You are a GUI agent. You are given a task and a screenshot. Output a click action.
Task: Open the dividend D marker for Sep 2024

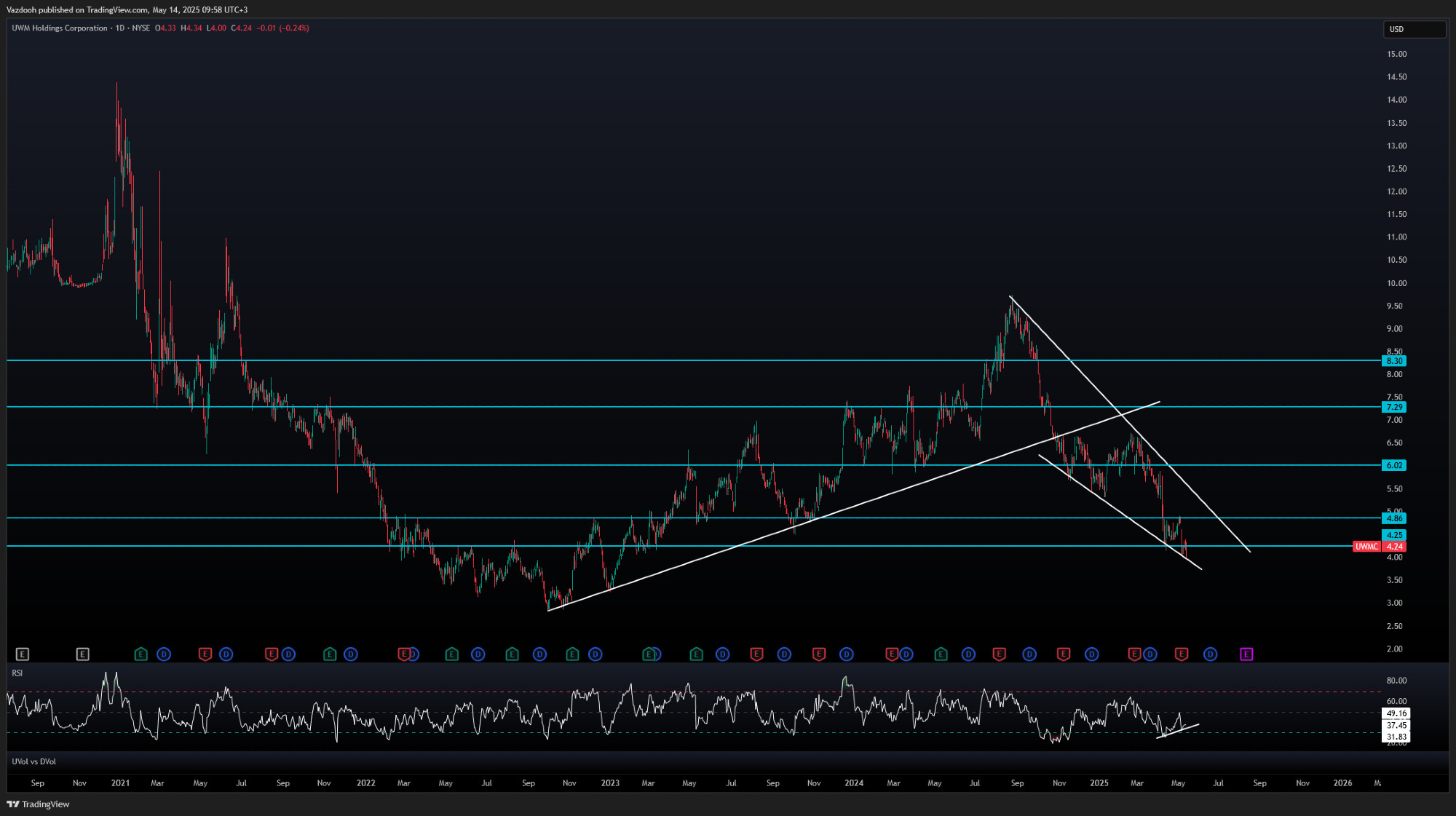1029,654
